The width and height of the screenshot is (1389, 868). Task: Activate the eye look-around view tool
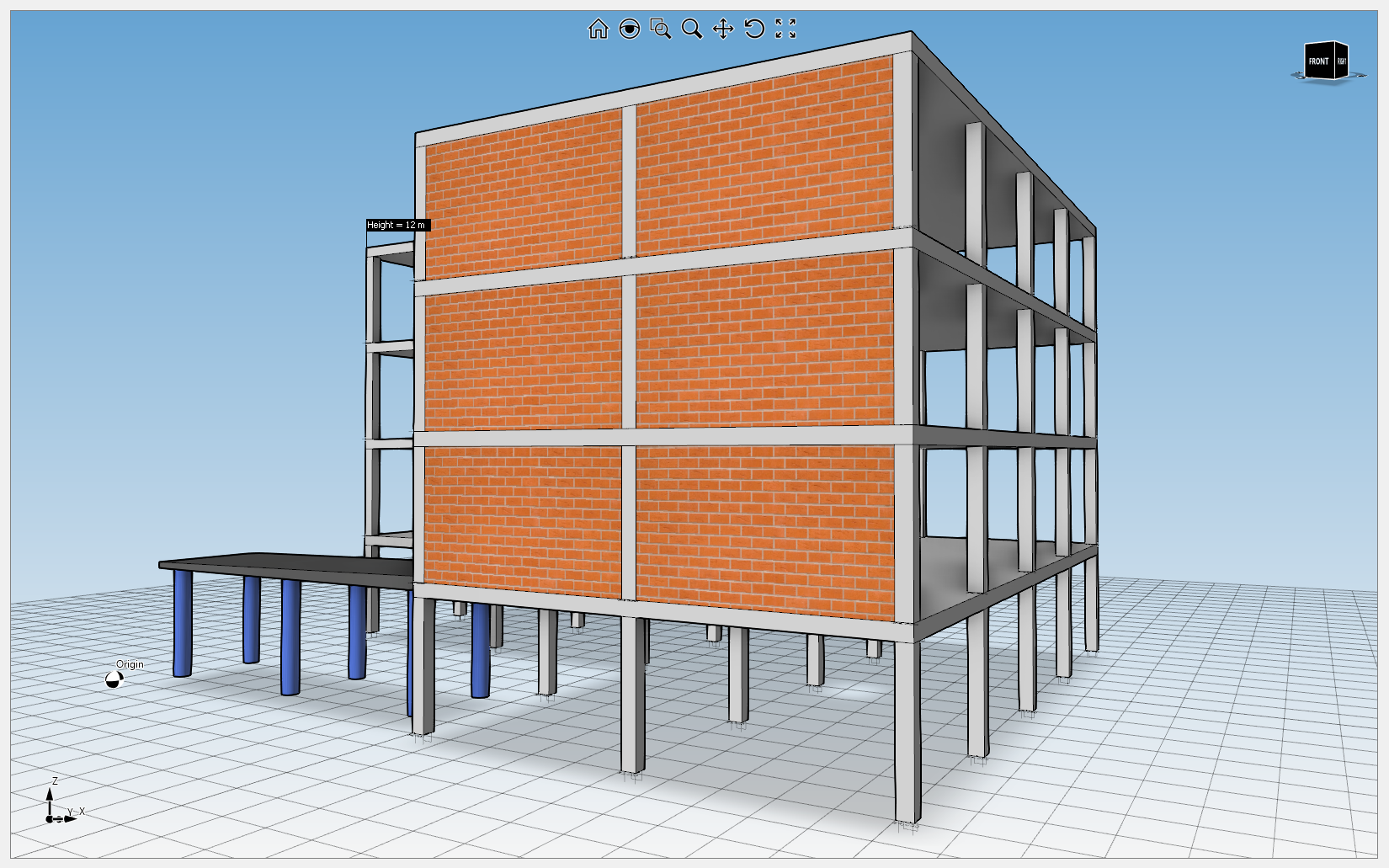pos(629,29)
